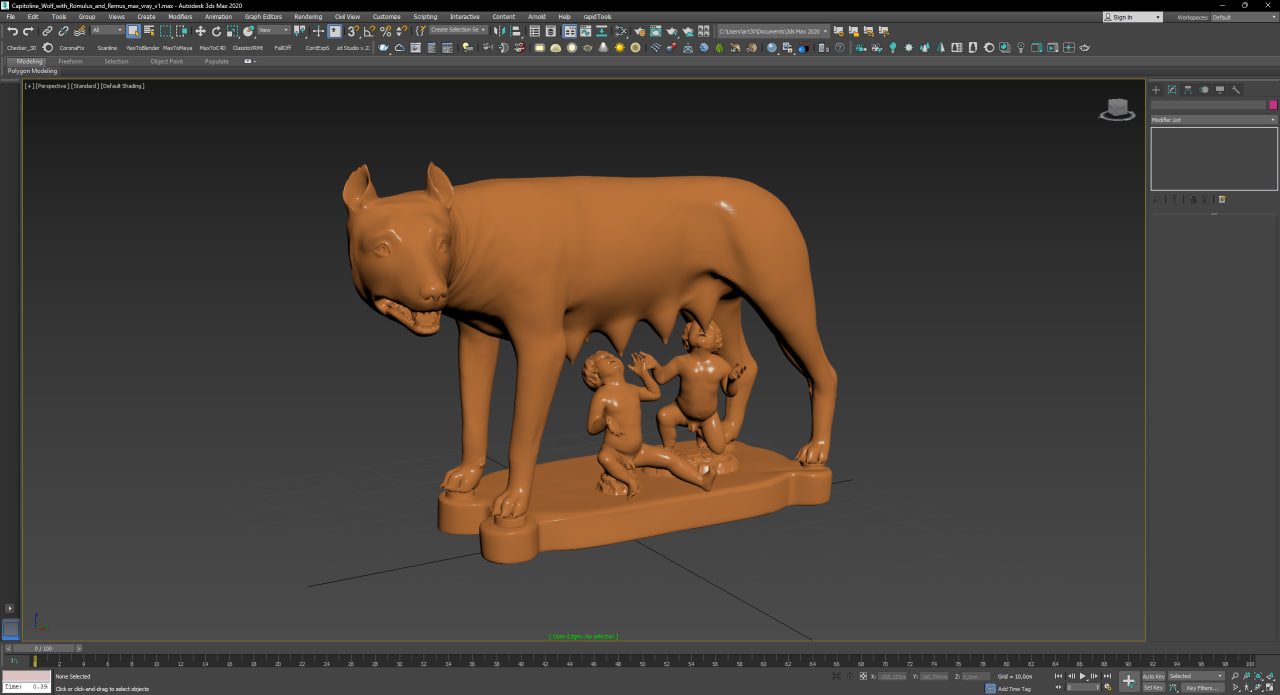This screenshot has width=1280, height=695.
Task: Open the reference coordinate system 'View' dropdown
Action: point(273,31)
